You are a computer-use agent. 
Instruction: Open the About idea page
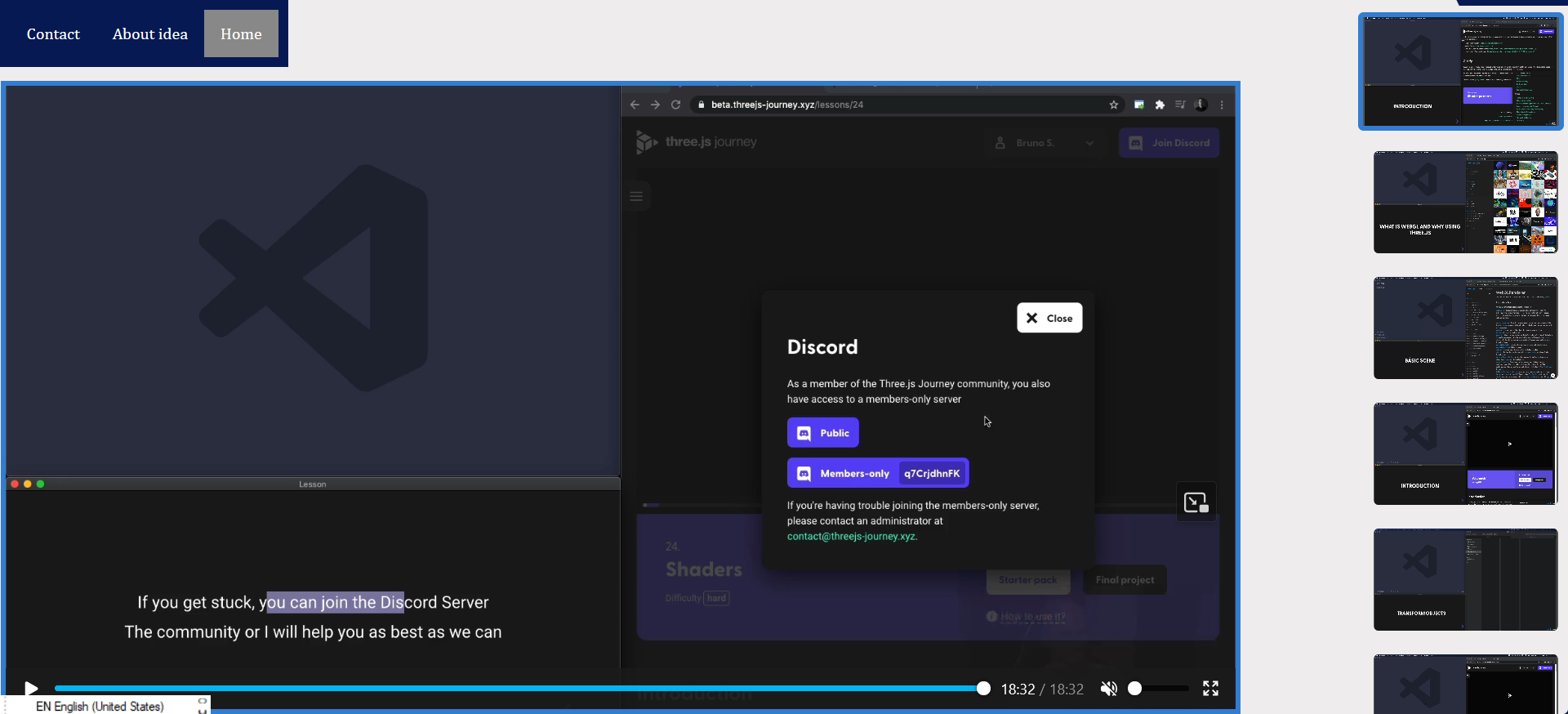click(x=150, y=34)
